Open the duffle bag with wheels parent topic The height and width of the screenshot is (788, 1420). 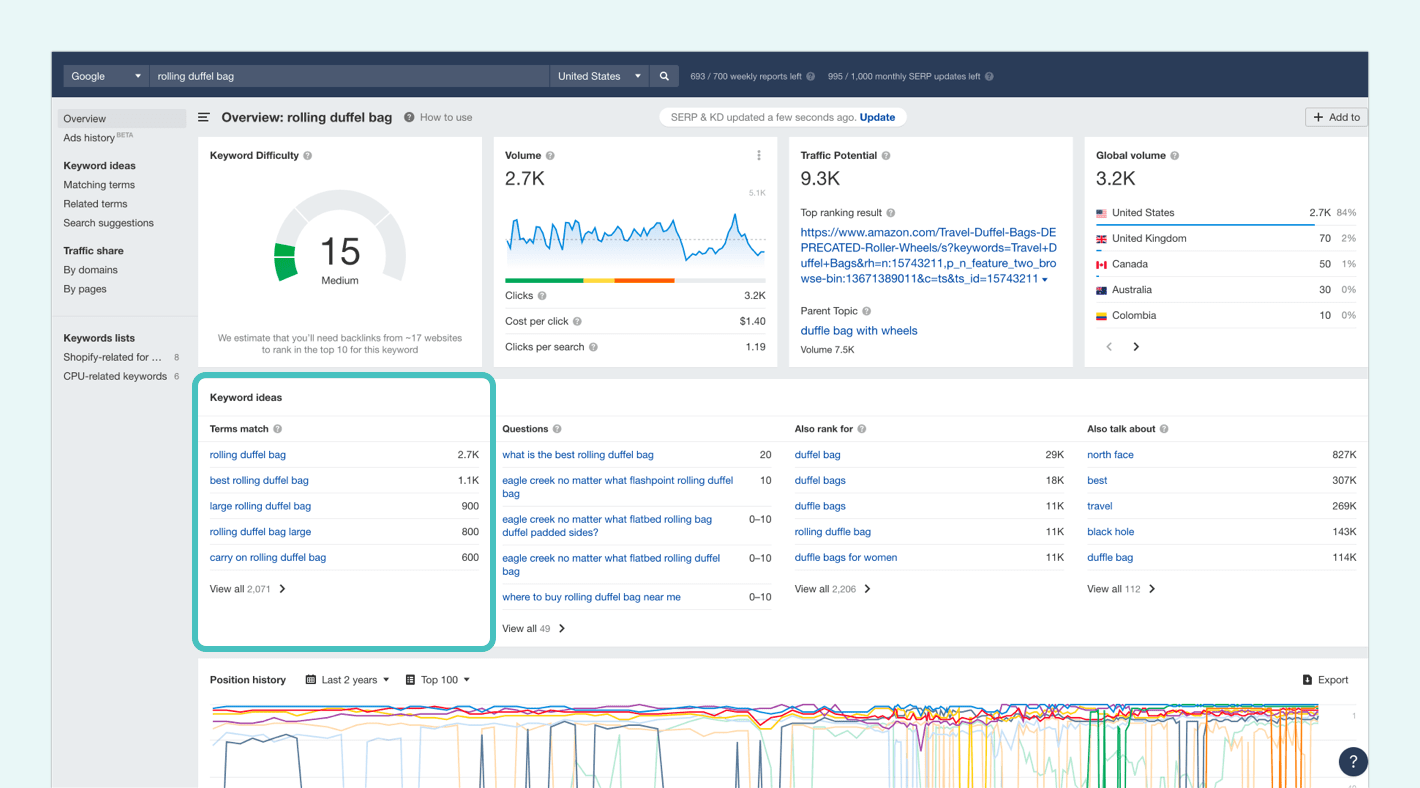coord(858,330)
